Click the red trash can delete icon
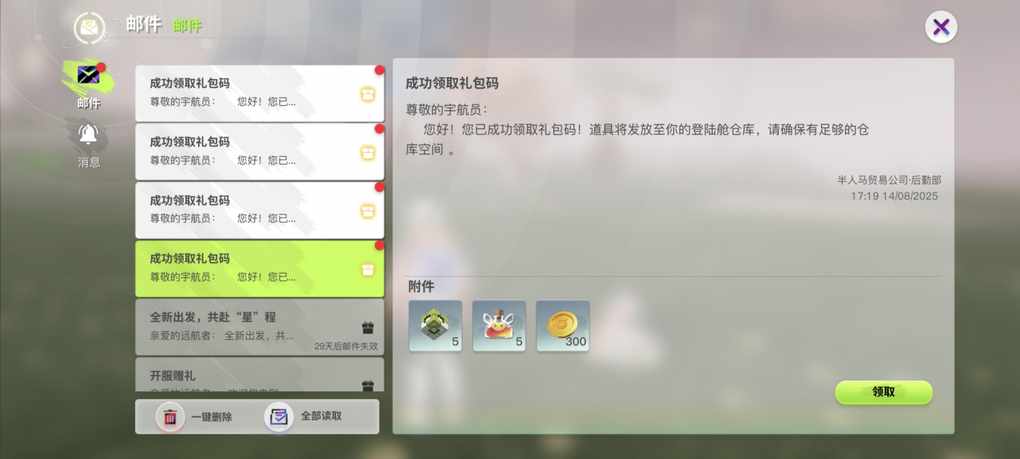 [x=170, y=417]
